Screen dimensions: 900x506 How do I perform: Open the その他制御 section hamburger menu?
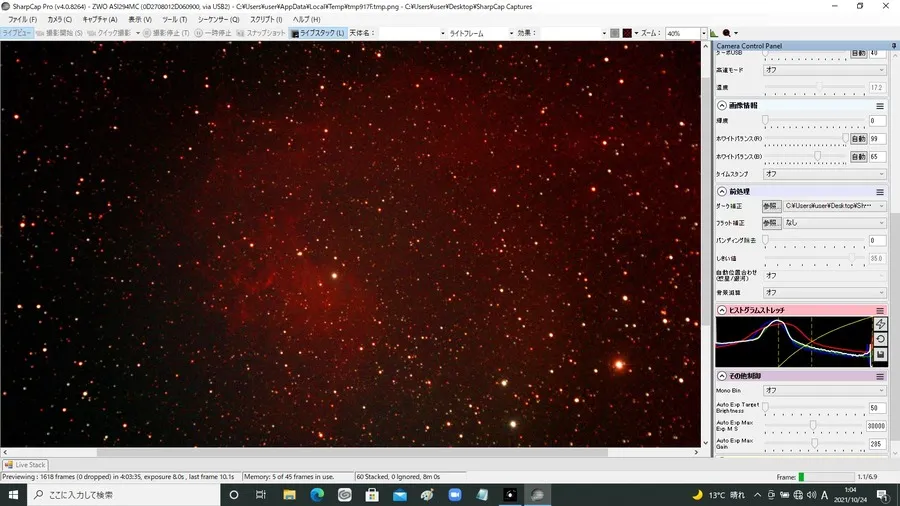(879, 376)
